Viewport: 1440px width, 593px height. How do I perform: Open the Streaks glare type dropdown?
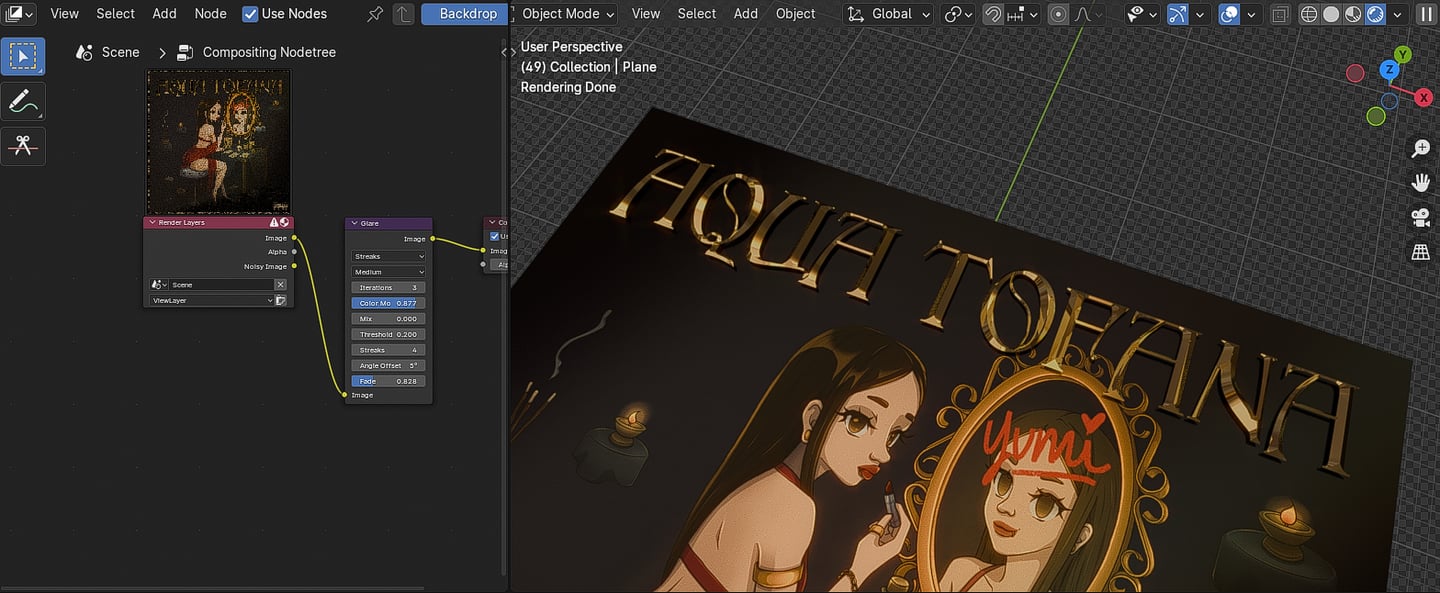(x=388, y=256)
